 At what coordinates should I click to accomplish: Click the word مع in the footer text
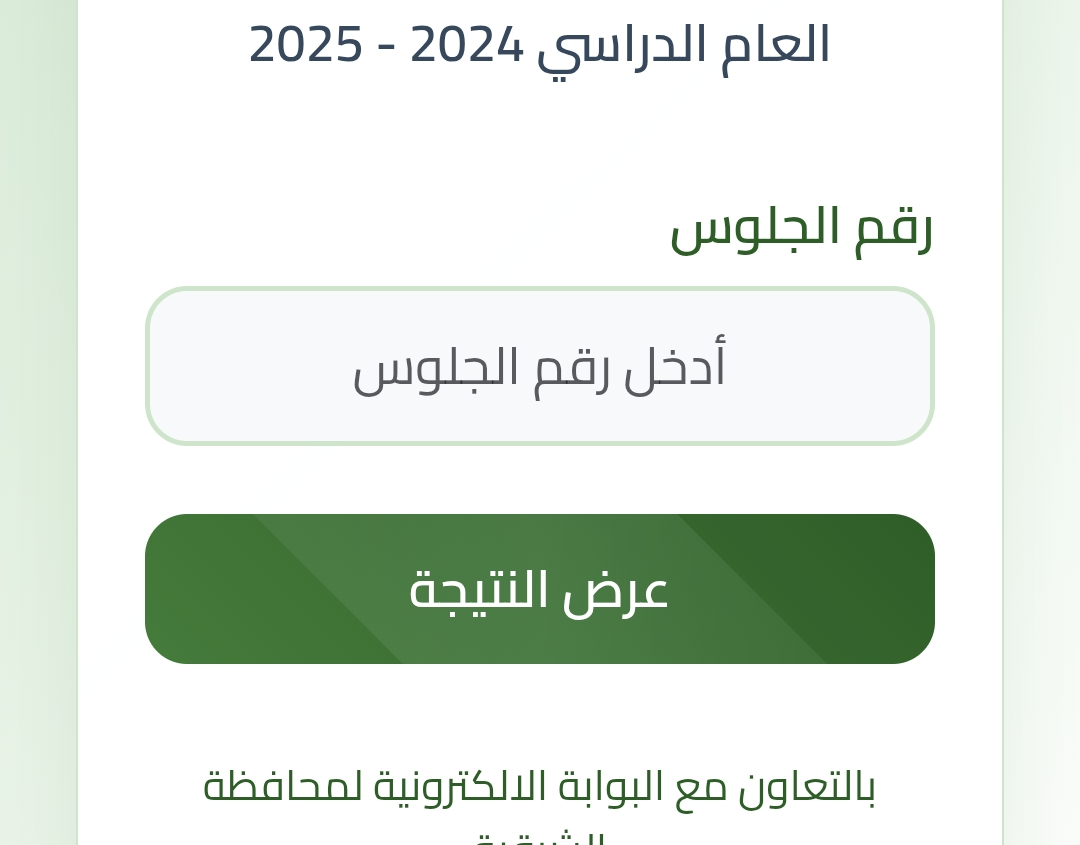pos(703,788)
